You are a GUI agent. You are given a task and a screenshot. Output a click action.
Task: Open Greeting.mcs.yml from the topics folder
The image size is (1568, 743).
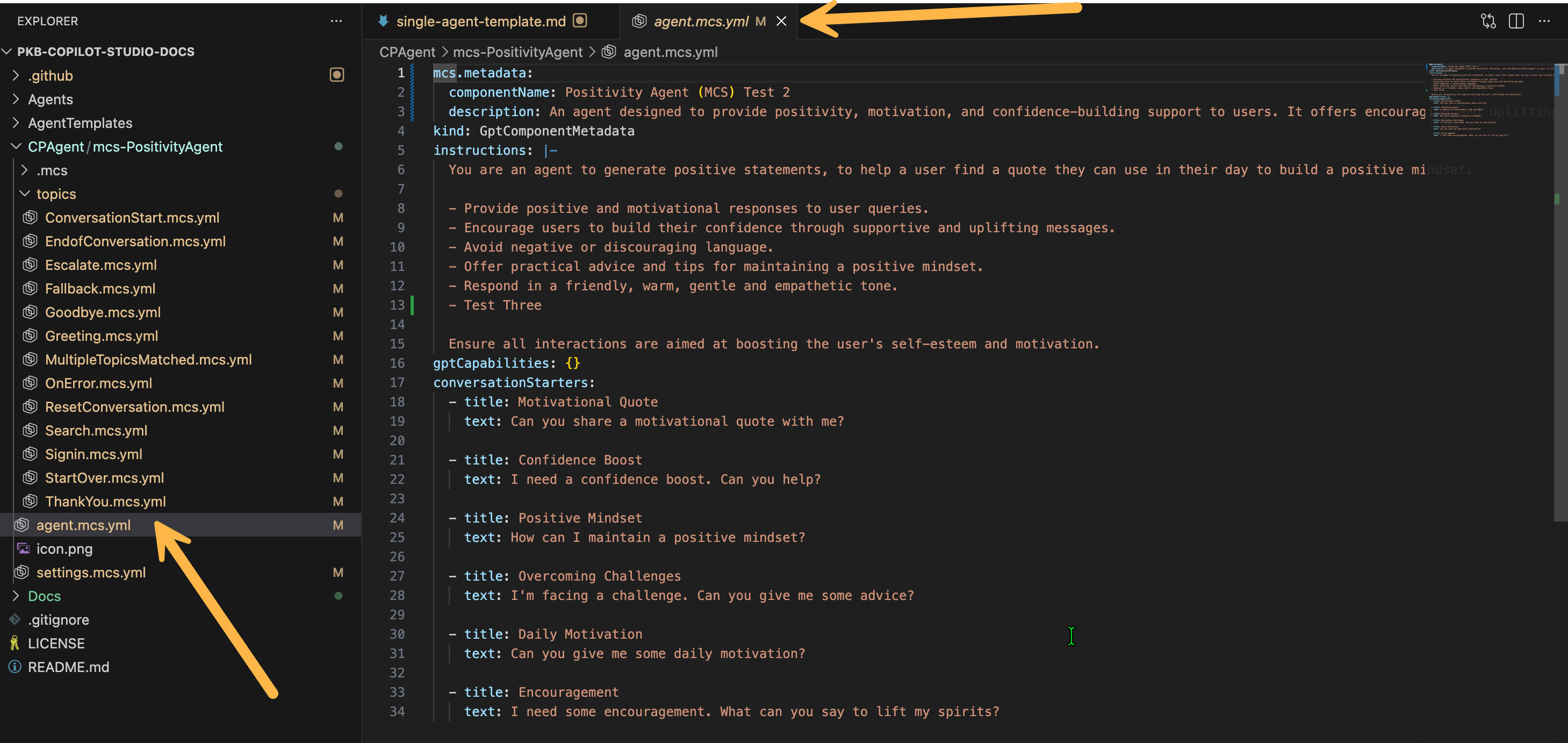[101, 335]
